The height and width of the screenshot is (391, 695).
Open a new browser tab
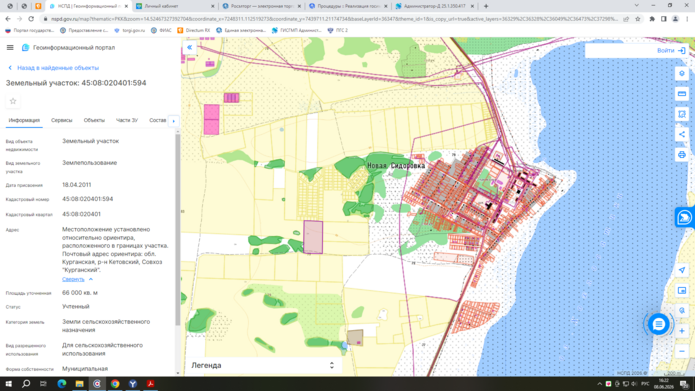tap(486, 6)
